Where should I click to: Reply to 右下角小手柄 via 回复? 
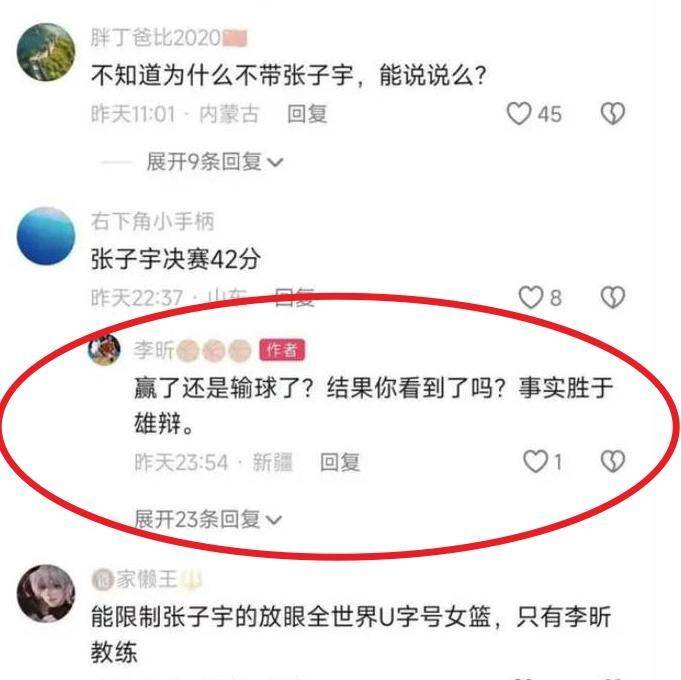tap(295, 298)
